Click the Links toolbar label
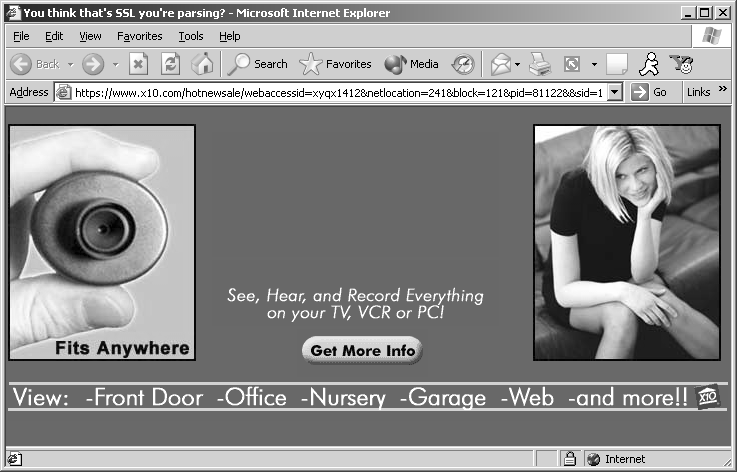This screenshot has height=472, width=737. tap(698, 92)
